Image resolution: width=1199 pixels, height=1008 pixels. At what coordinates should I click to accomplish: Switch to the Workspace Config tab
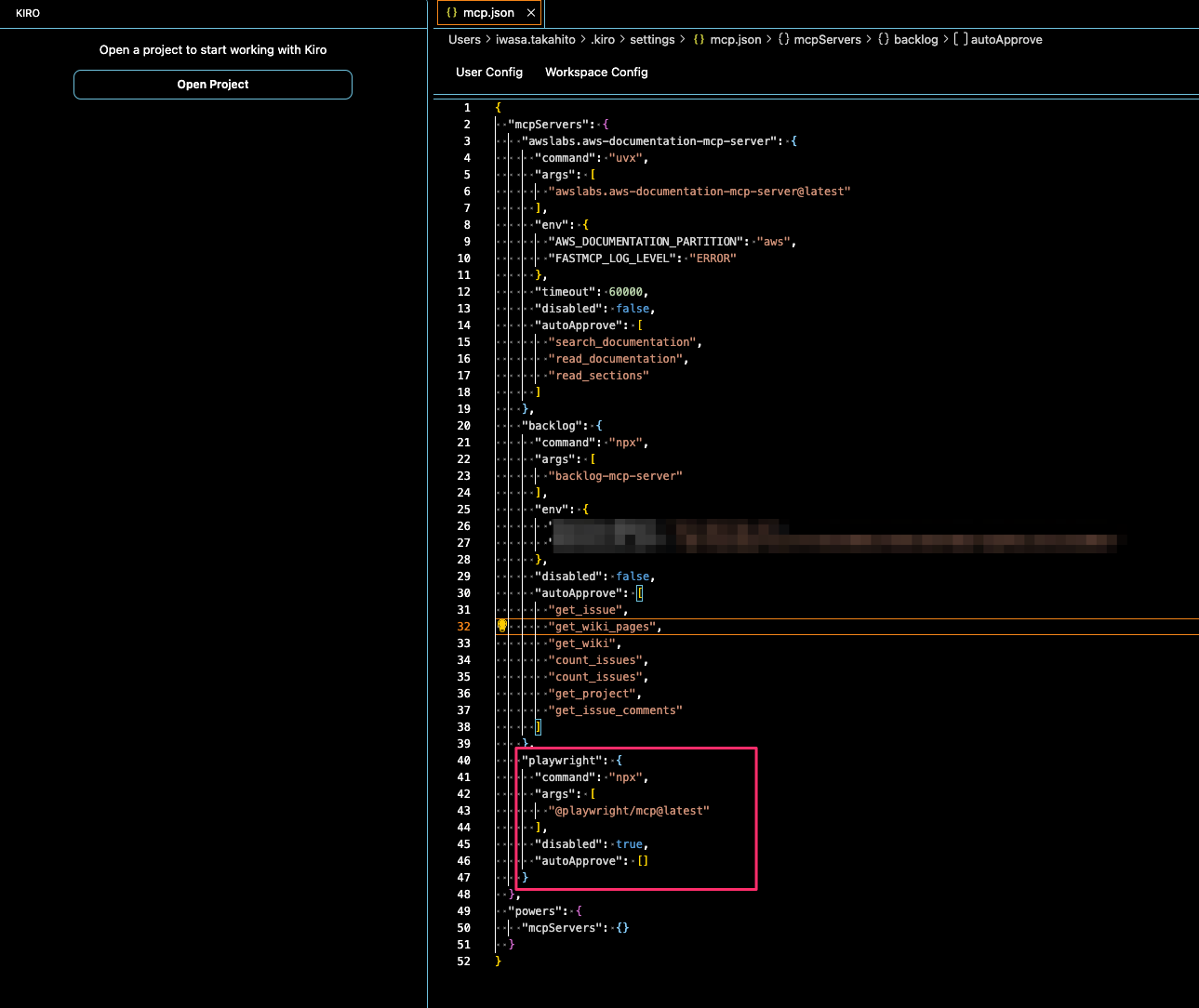click(596, 73)
